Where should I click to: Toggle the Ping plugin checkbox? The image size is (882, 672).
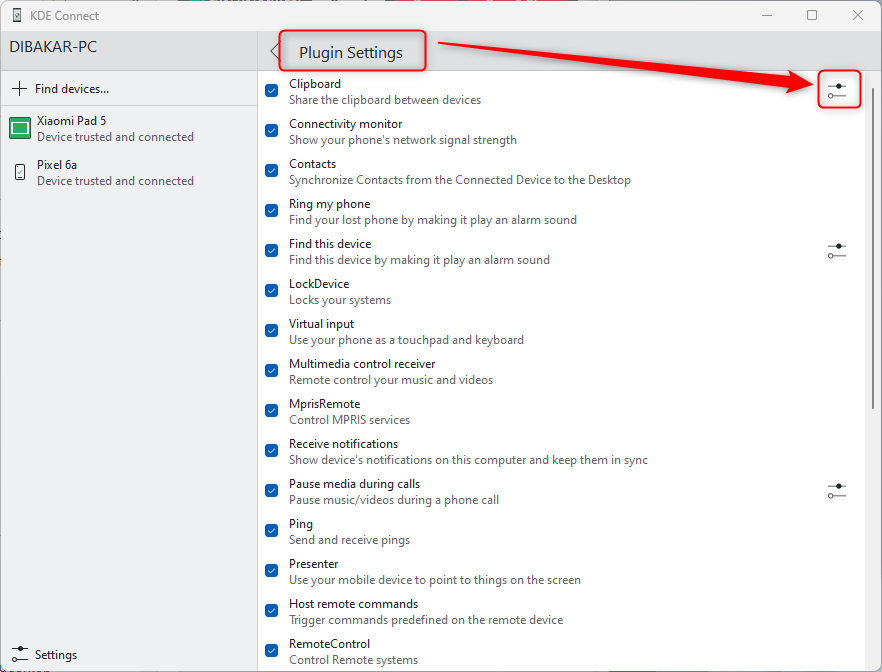coord(272,531)
